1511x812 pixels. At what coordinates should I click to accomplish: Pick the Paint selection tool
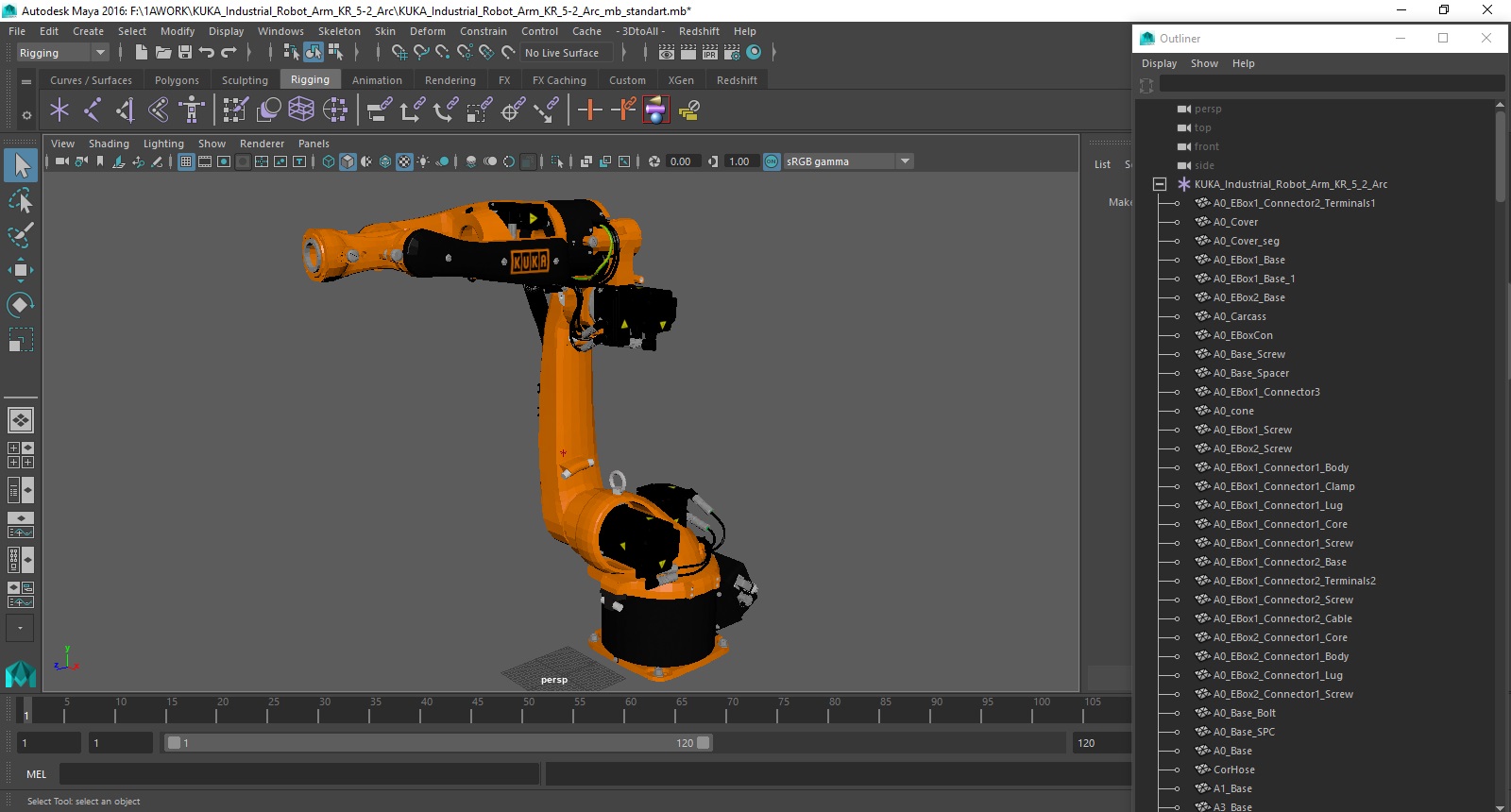(x=21, y=235)
